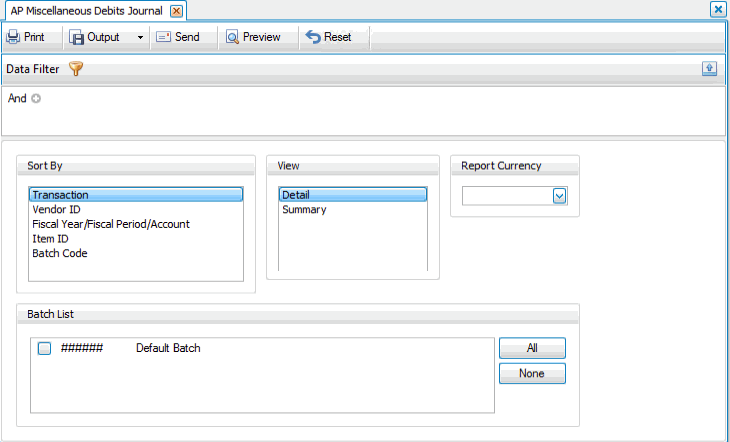The width and height of the screenshot is (730, 442).
Task: Click inside the Report Currency field
Action: (x=507, y=196)
